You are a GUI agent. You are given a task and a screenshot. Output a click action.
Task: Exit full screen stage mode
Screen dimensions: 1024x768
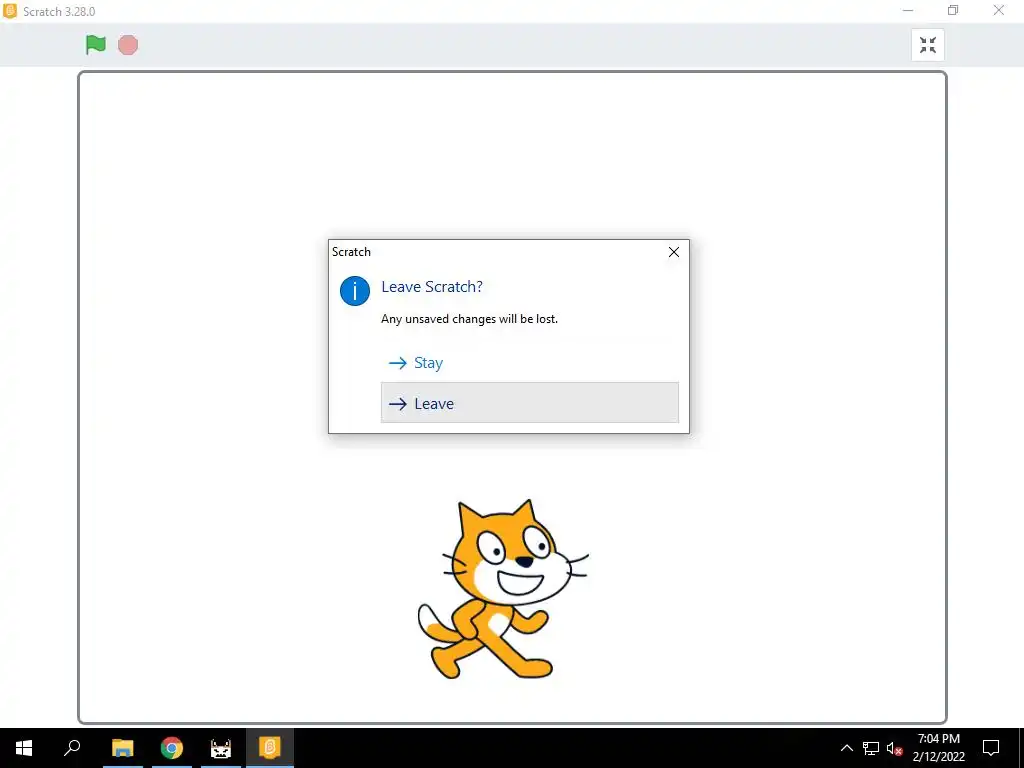click(x=927, y=45)
